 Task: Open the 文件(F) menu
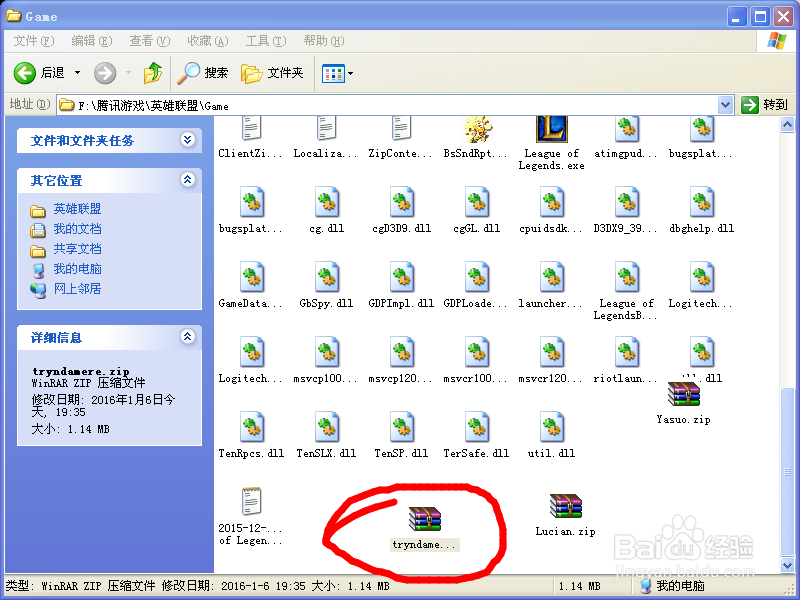[34, 41]
